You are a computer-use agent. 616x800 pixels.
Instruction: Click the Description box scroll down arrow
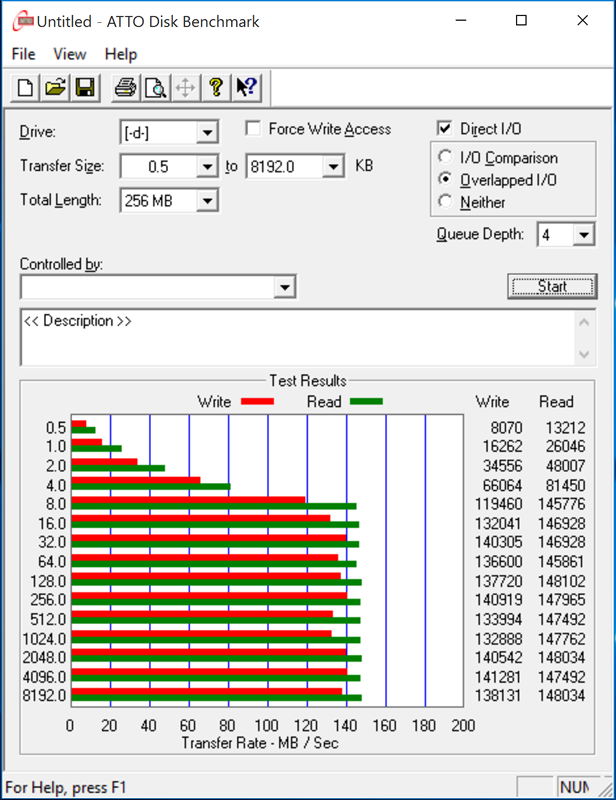coord(584,354)
